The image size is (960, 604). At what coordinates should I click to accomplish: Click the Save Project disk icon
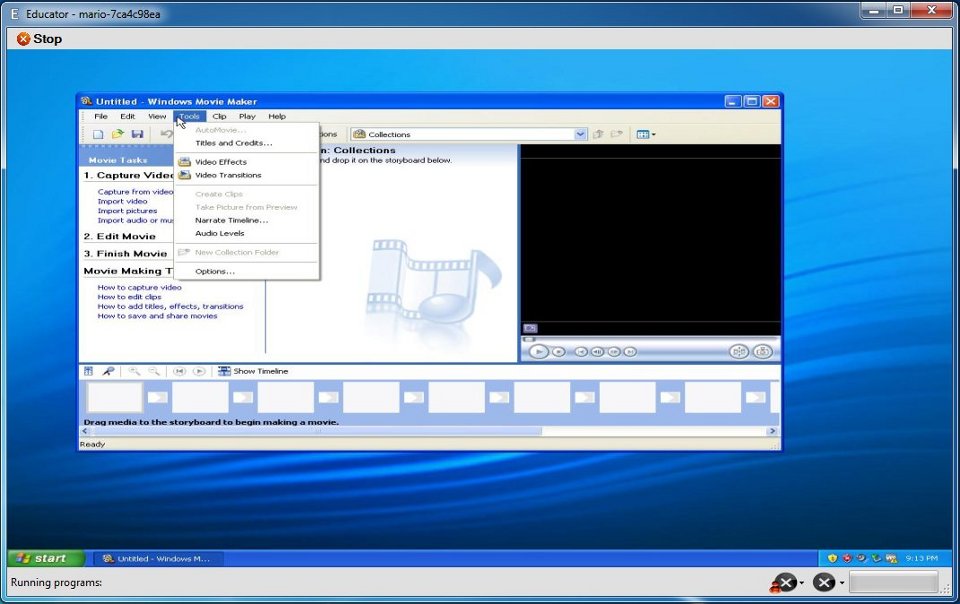point(137,134)
